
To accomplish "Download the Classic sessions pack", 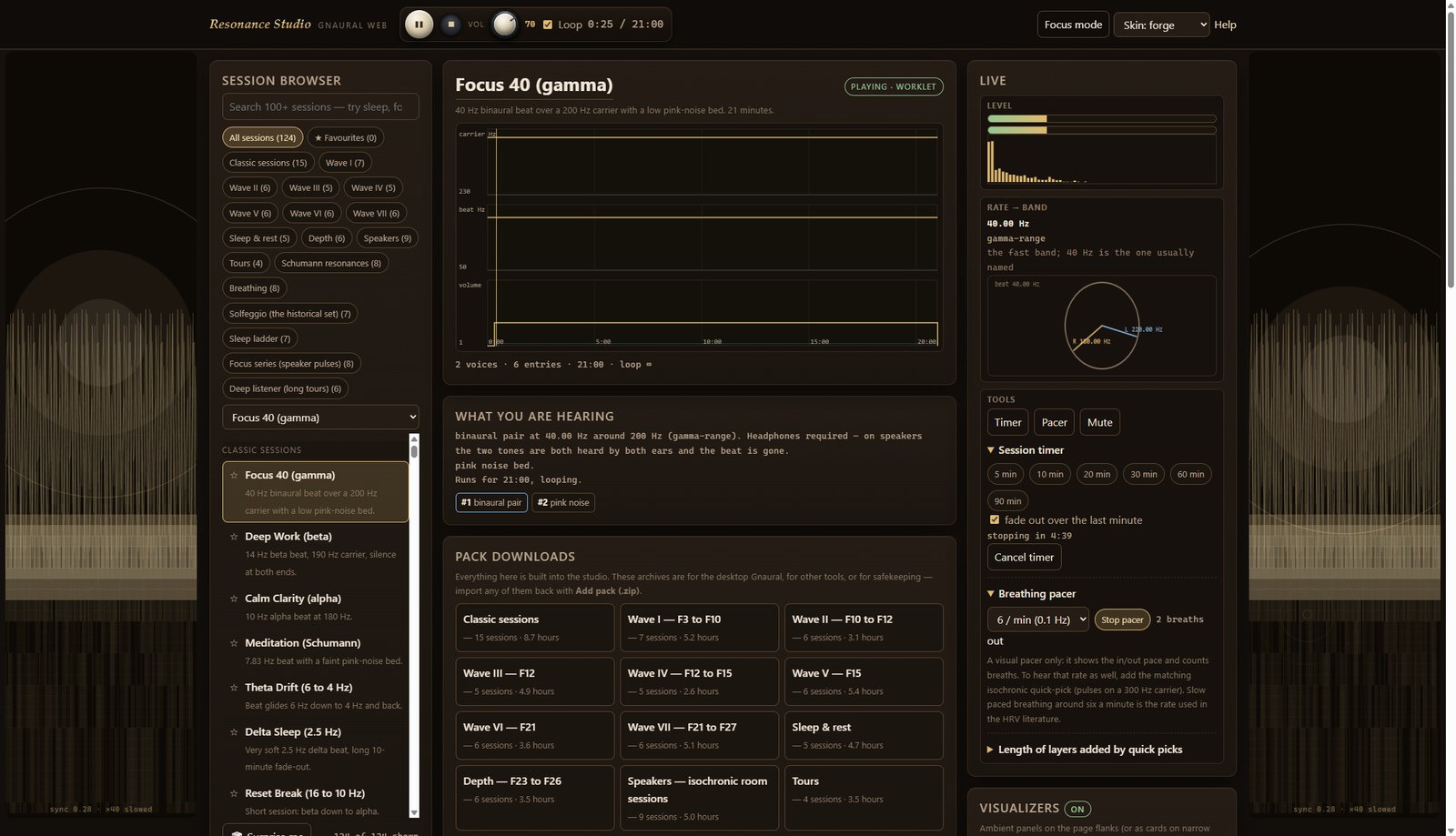I will pyautogui.click(x=535, y=628).
